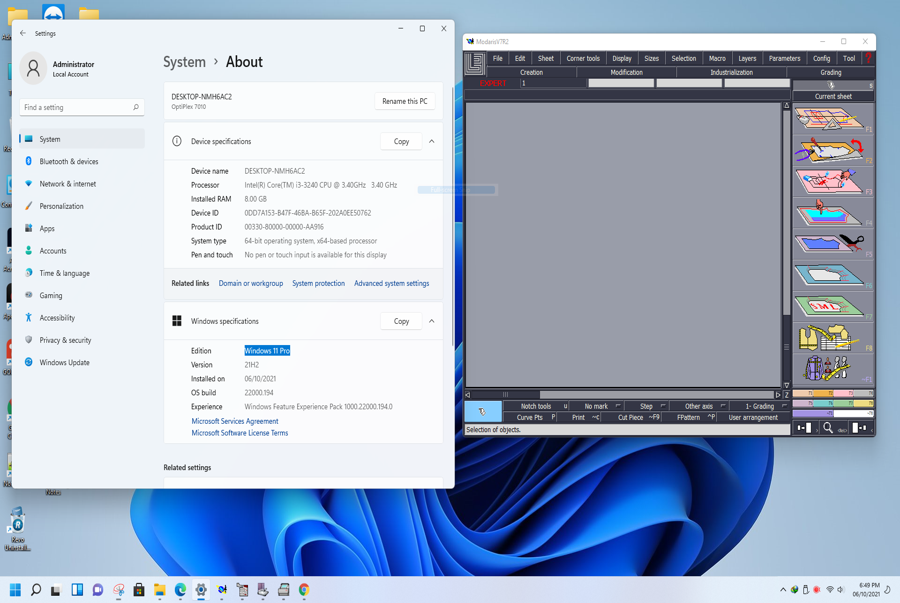Toggle the Cut Piece display option
Image resolution: width=900 pixels, height=603 pixels.
pos(632,418)
